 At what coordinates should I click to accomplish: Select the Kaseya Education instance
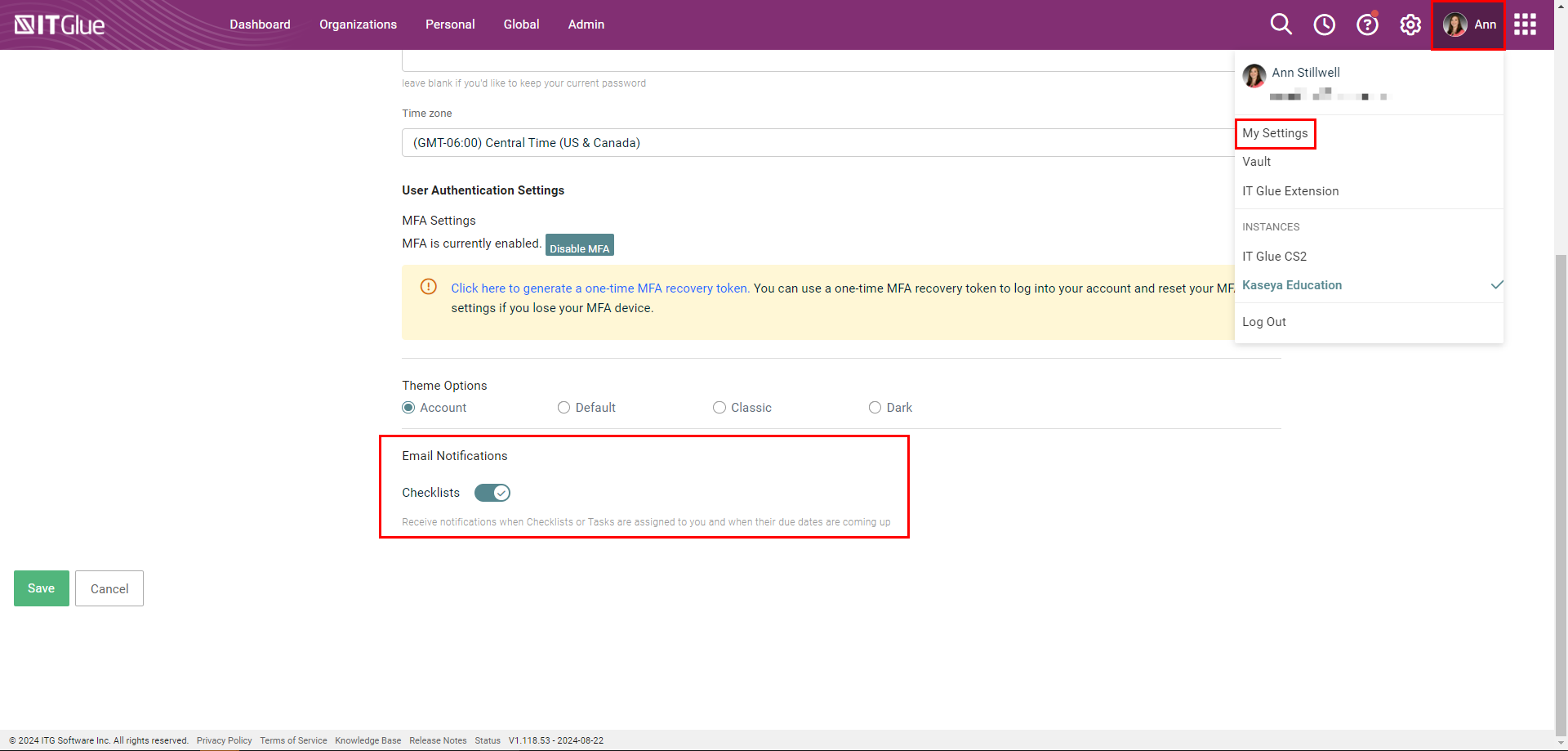click(1292, 285)
